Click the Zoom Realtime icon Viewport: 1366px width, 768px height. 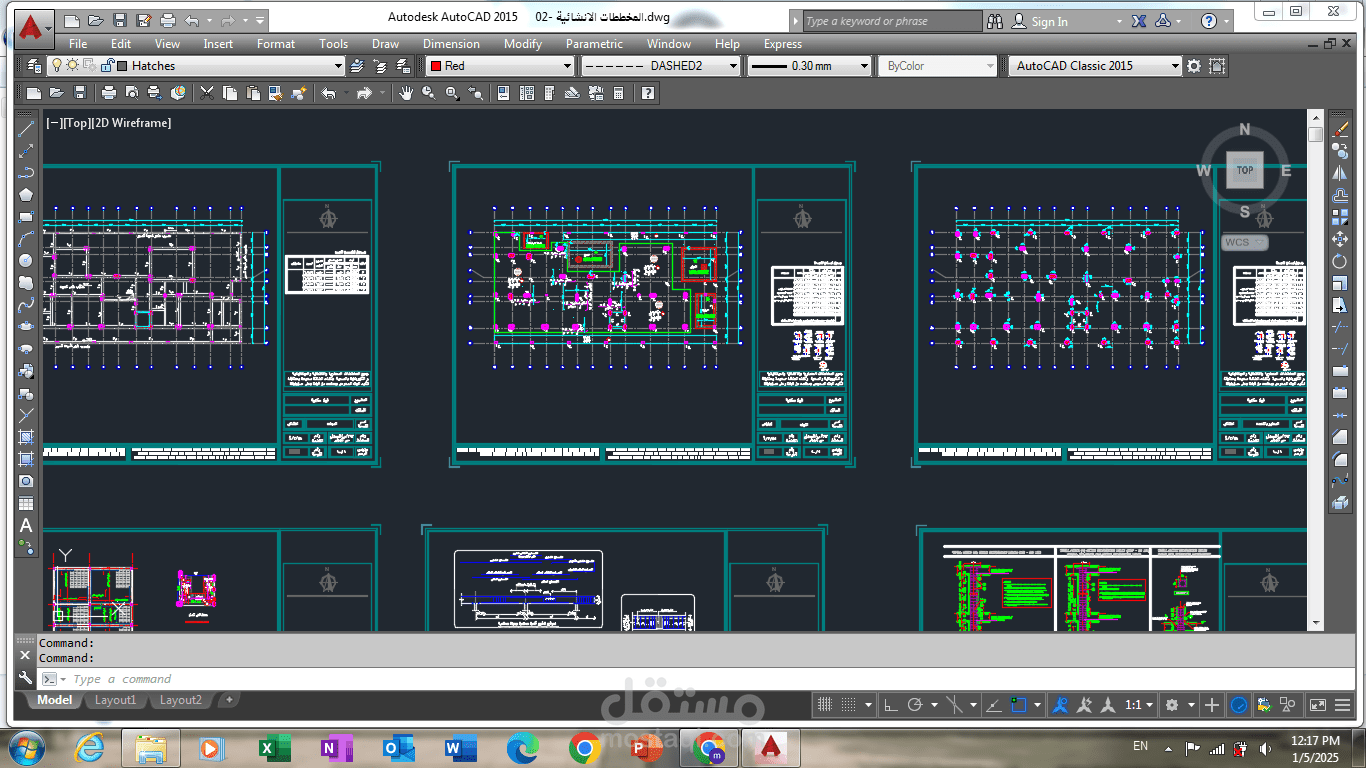click(x=429, y=93)
